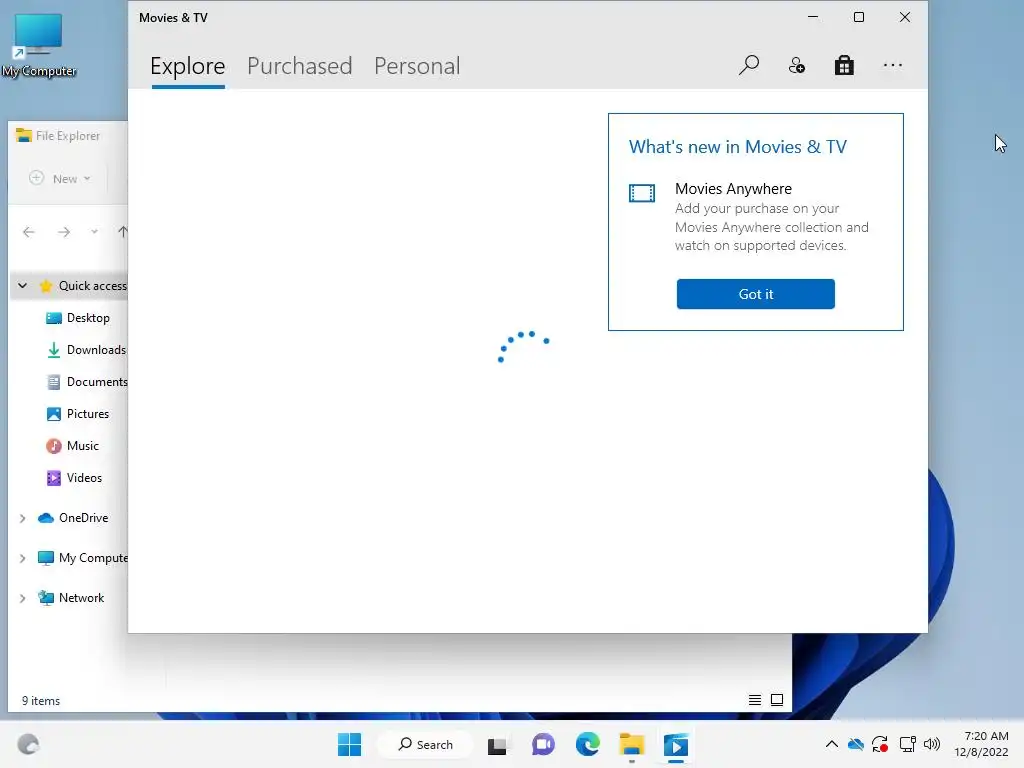Click the 9 items status text
The image size is (1024, 768).
click(x=40, y=701)
